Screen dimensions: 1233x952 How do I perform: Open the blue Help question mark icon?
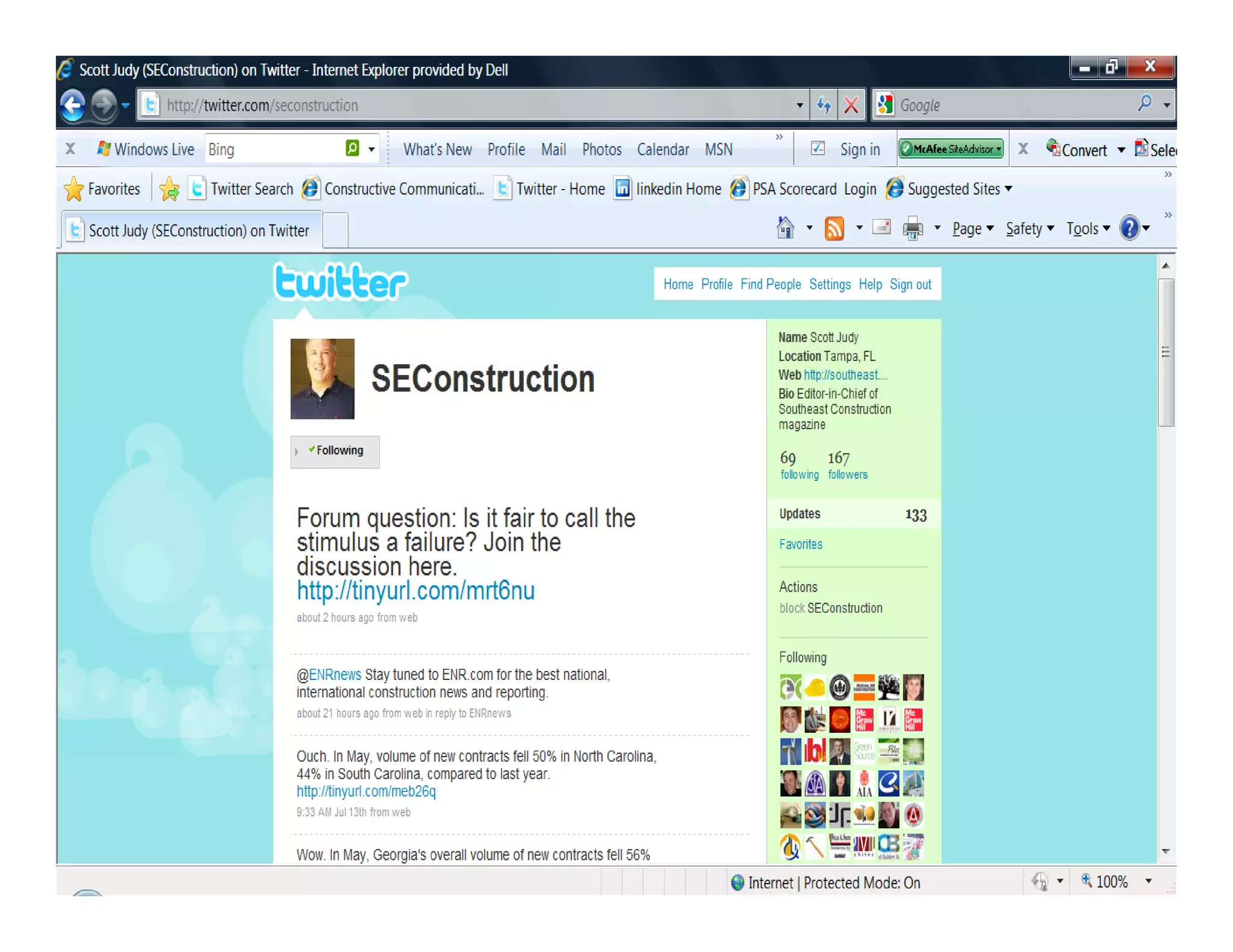(x=1129, y=228)
